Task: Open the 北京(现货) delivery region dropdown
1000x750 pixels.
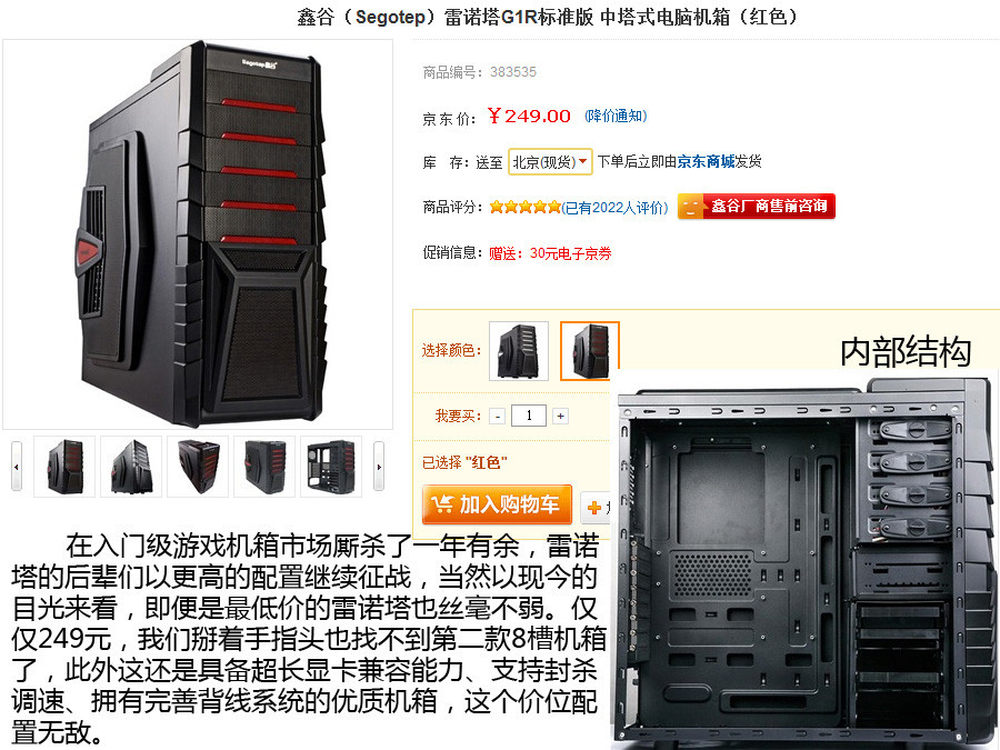Action: 550,162
